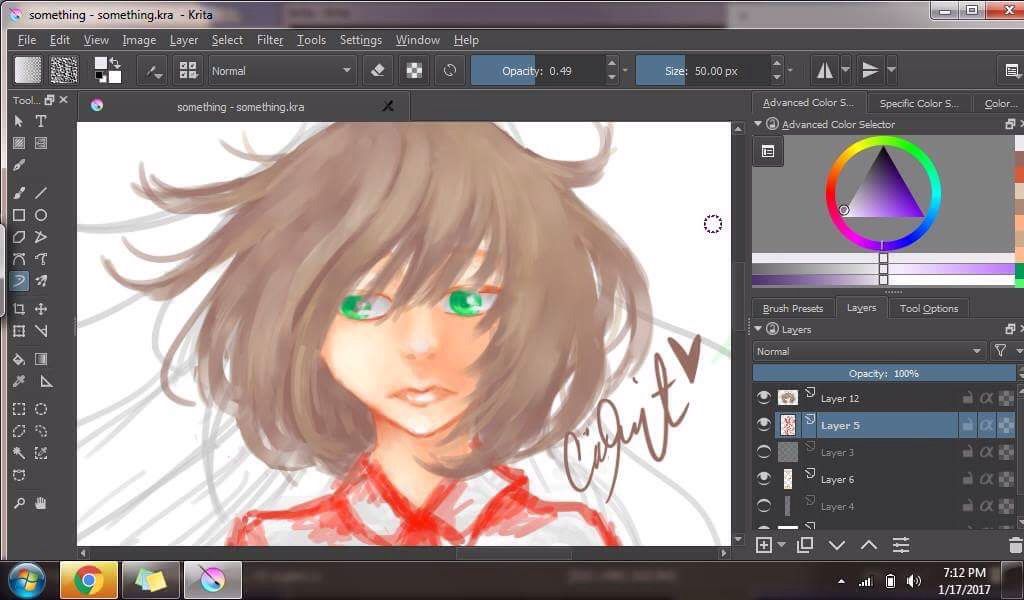
Task: Open the Layer menu
Action: point(184,40)
